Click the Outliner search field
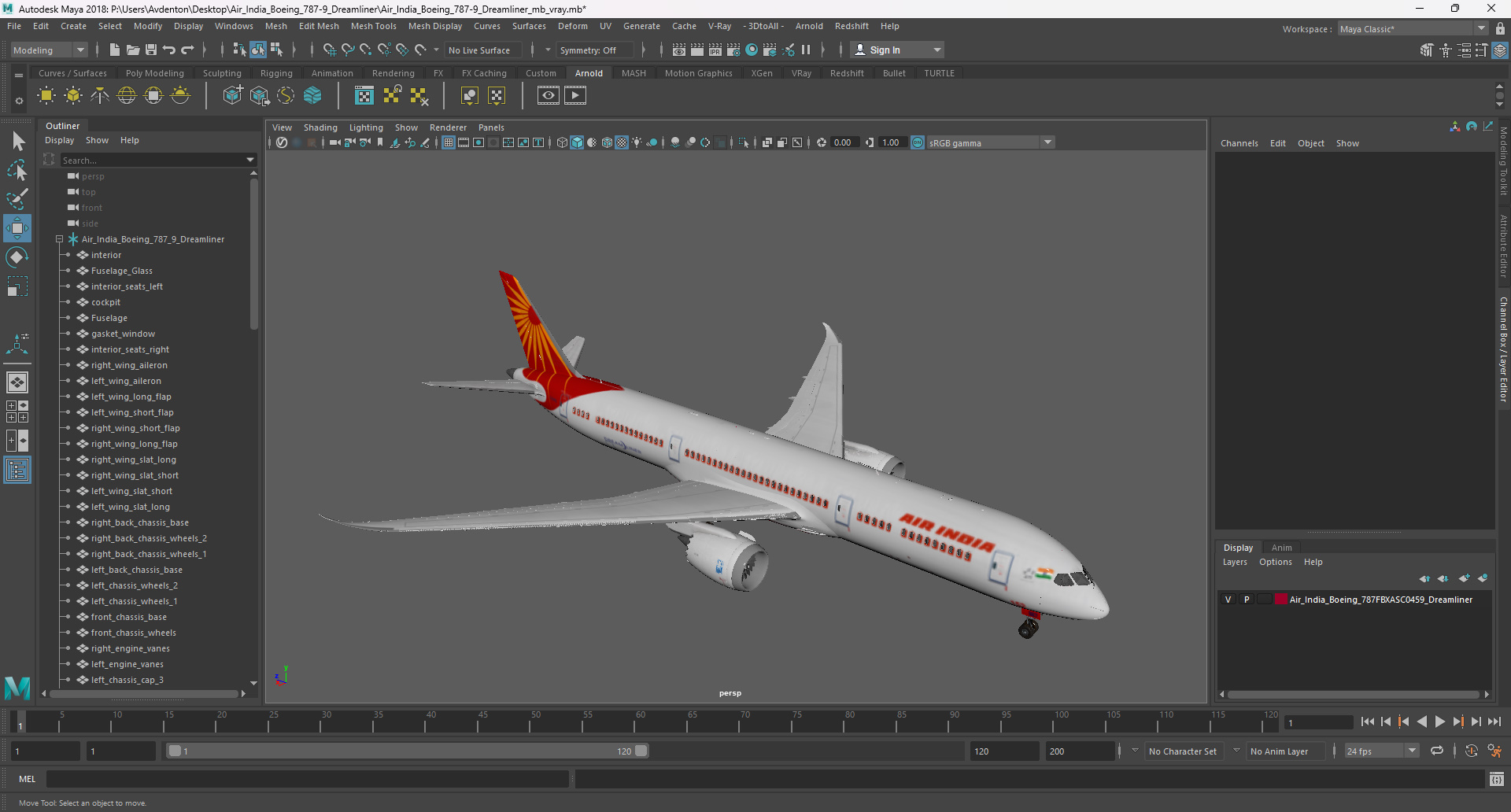Screen dimensions: 1511x812 pyautogui.click(x=153, y=160)
